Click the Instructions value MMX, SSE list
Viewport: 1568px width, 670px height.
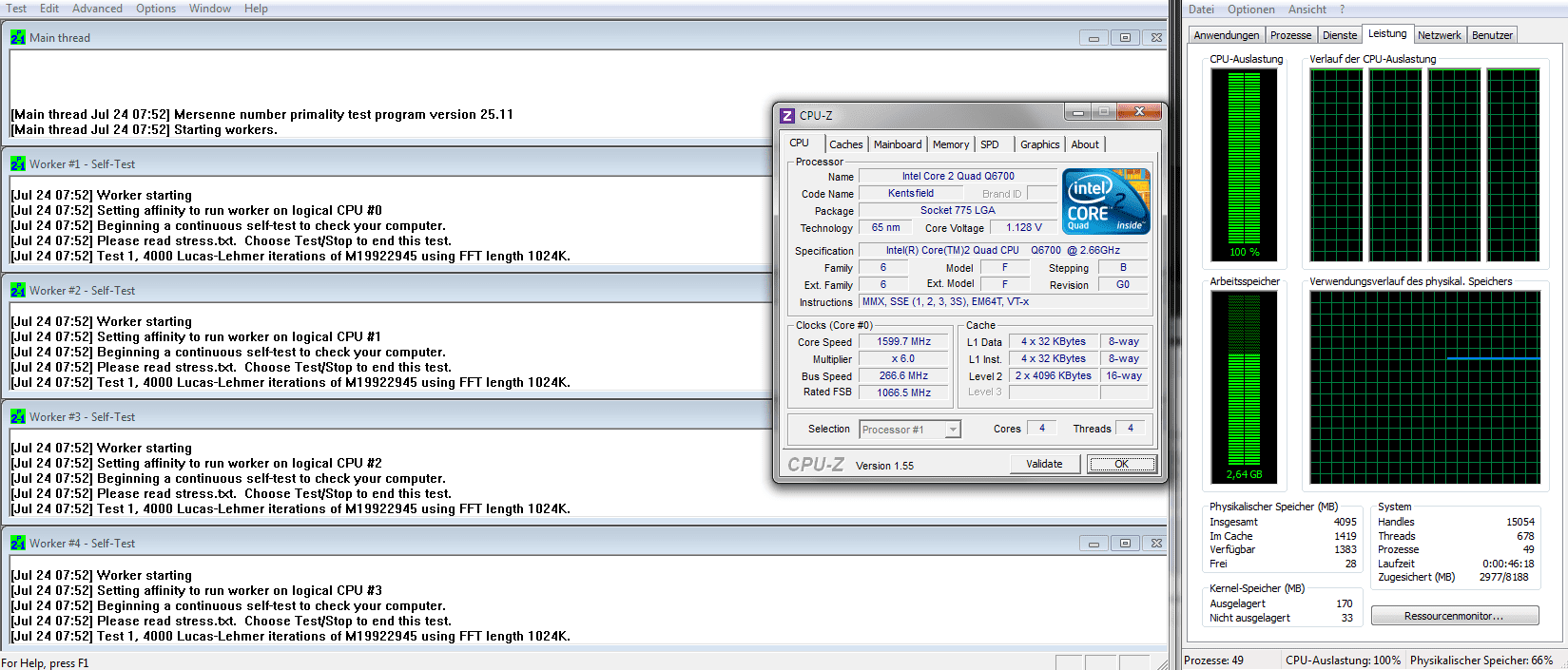(1003, 301)
